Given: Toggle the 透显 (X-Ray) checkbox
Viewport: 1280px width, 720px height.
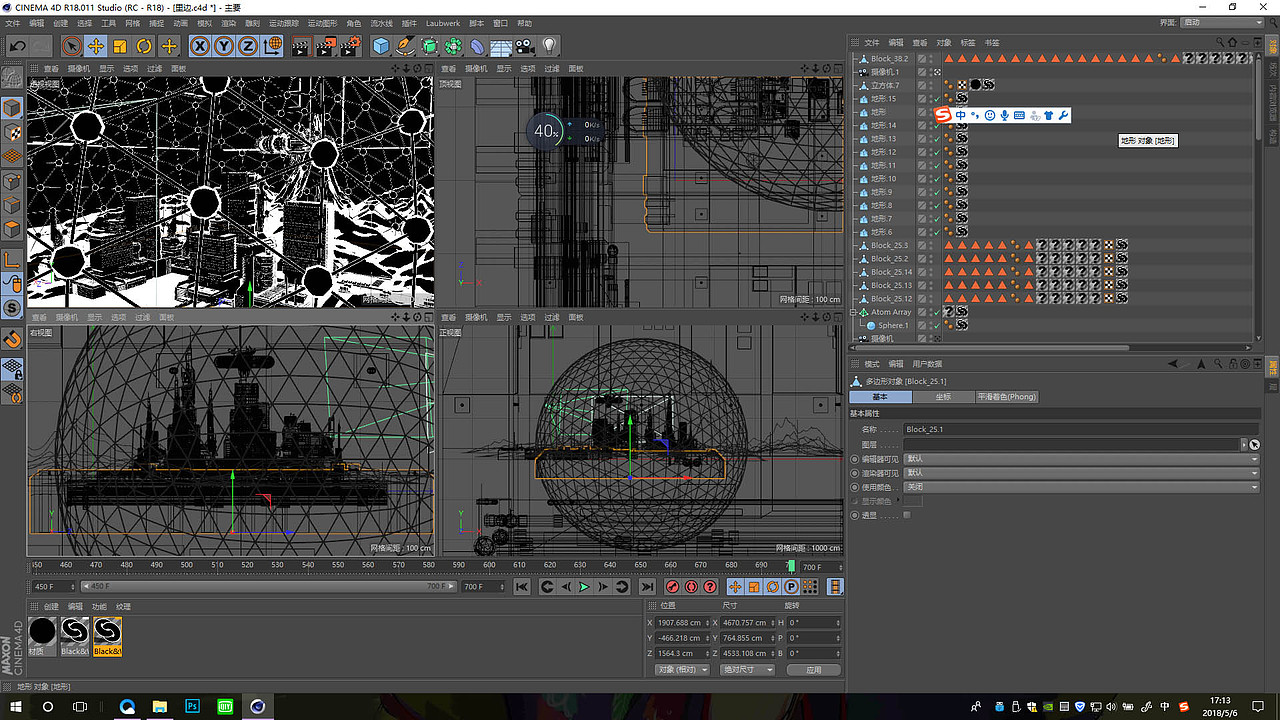Looking at the screenshot, I should coord(907,515).
